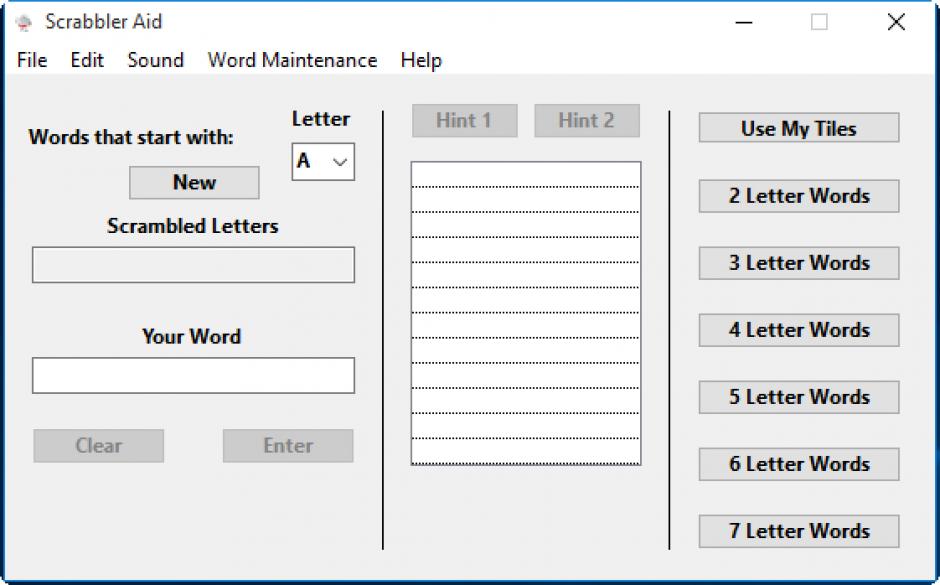Expand the Letter dropdown showing A
Image resolution: width=940 pixels, height=585 pixels.
323,161
